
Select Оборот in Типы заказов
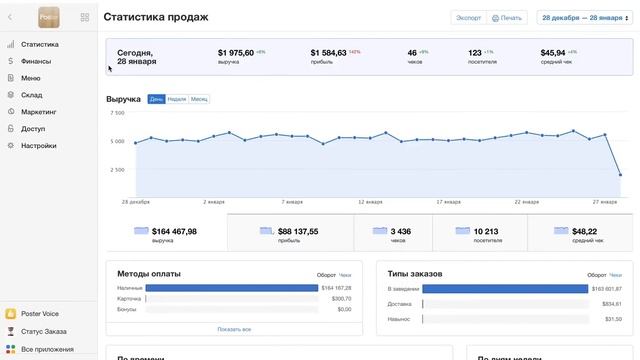pyautogui.click(x=597, y=275)
